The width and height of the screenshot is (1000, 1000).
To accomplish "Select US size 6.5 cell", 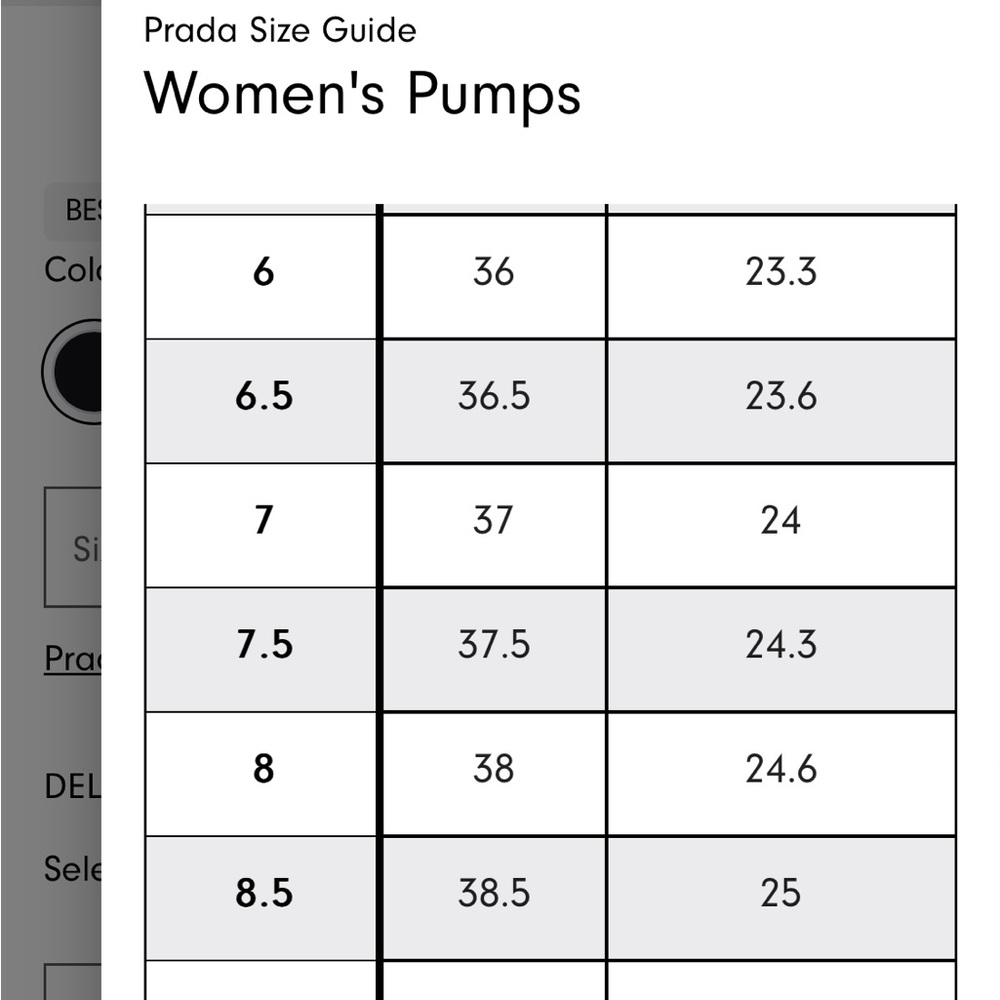I will point(261,401).
